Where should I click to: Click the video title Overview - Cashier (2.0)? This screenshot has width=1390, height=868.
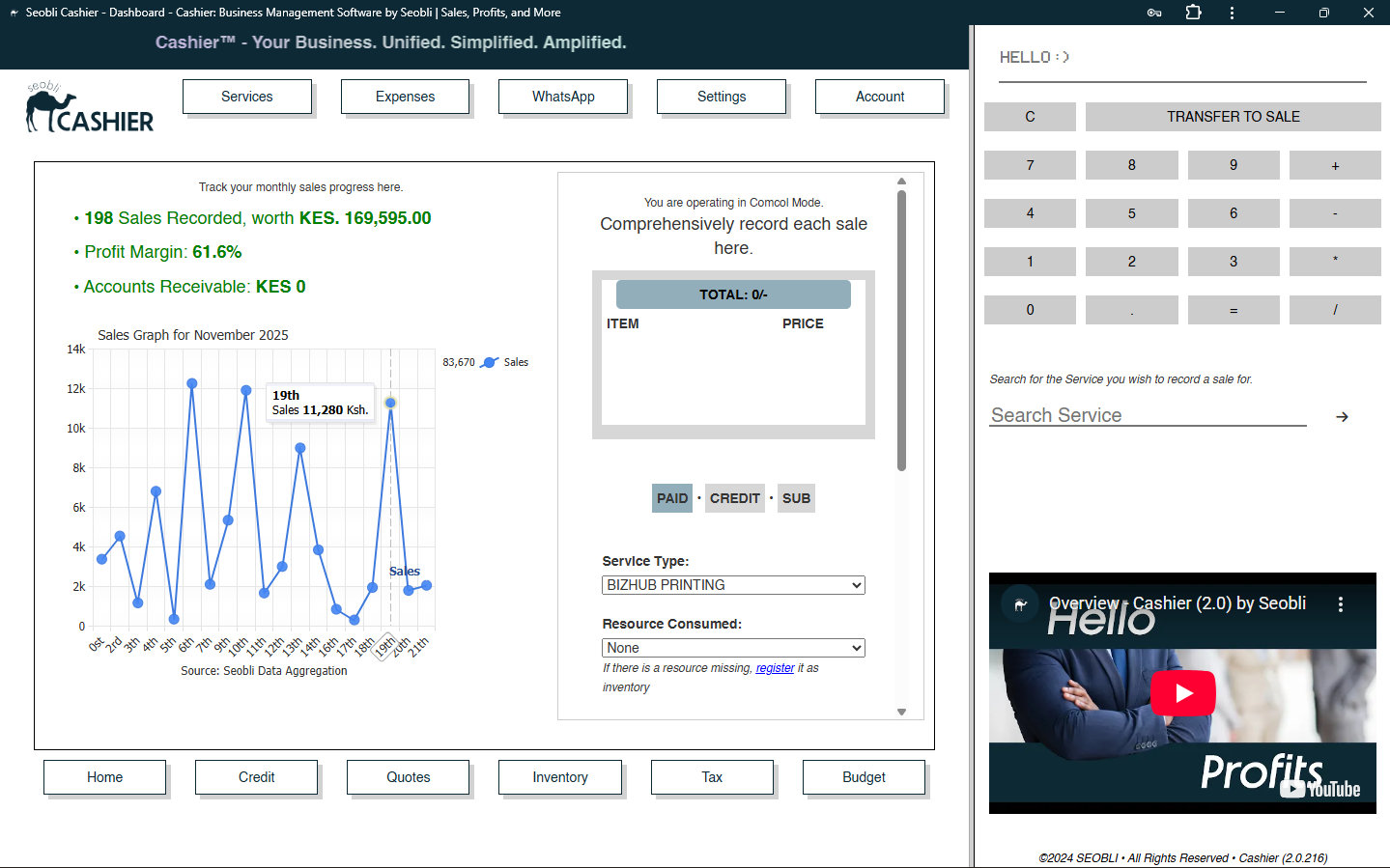point(1177,603)
